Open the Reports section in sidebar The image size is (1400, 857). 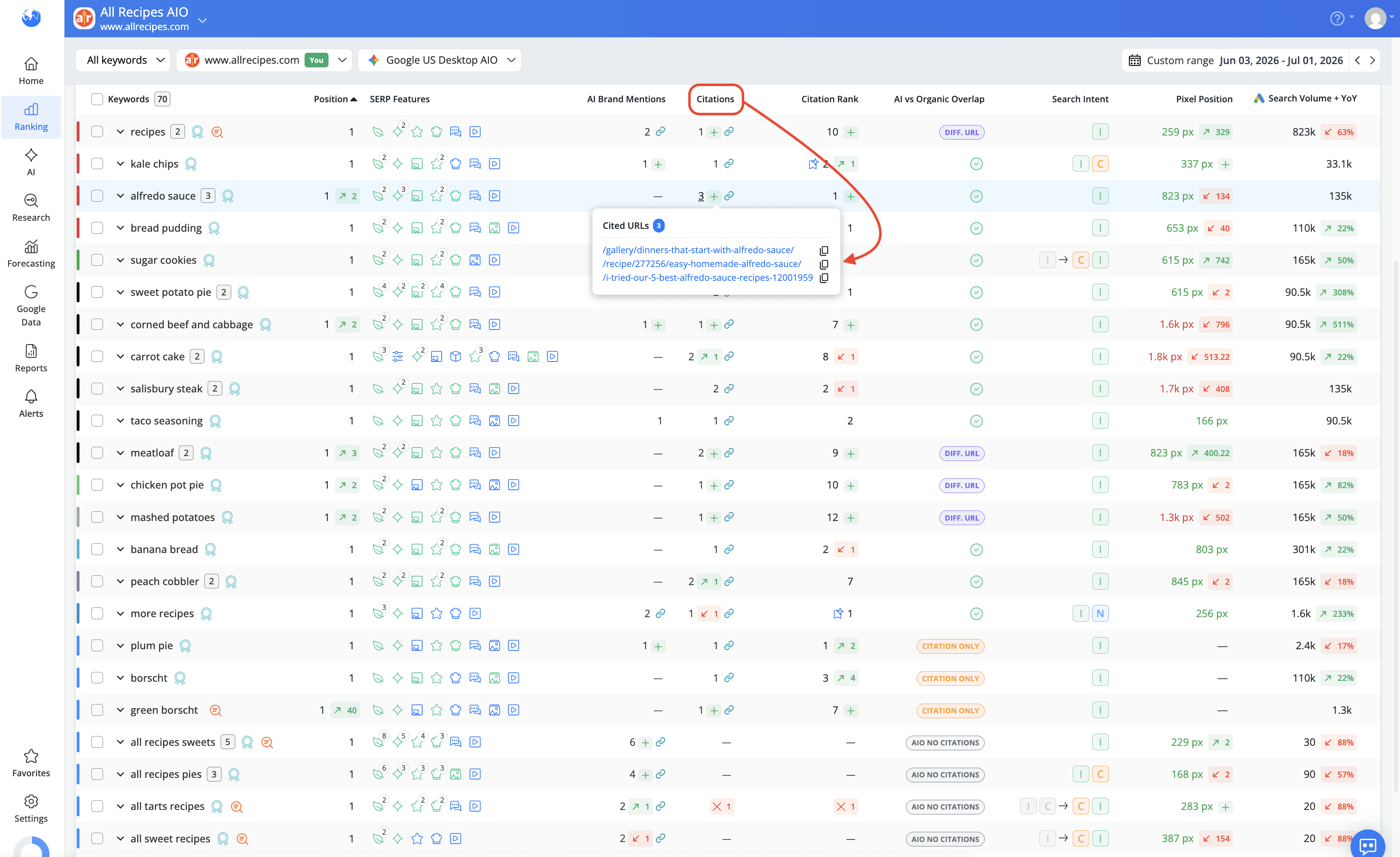(31, 358)
